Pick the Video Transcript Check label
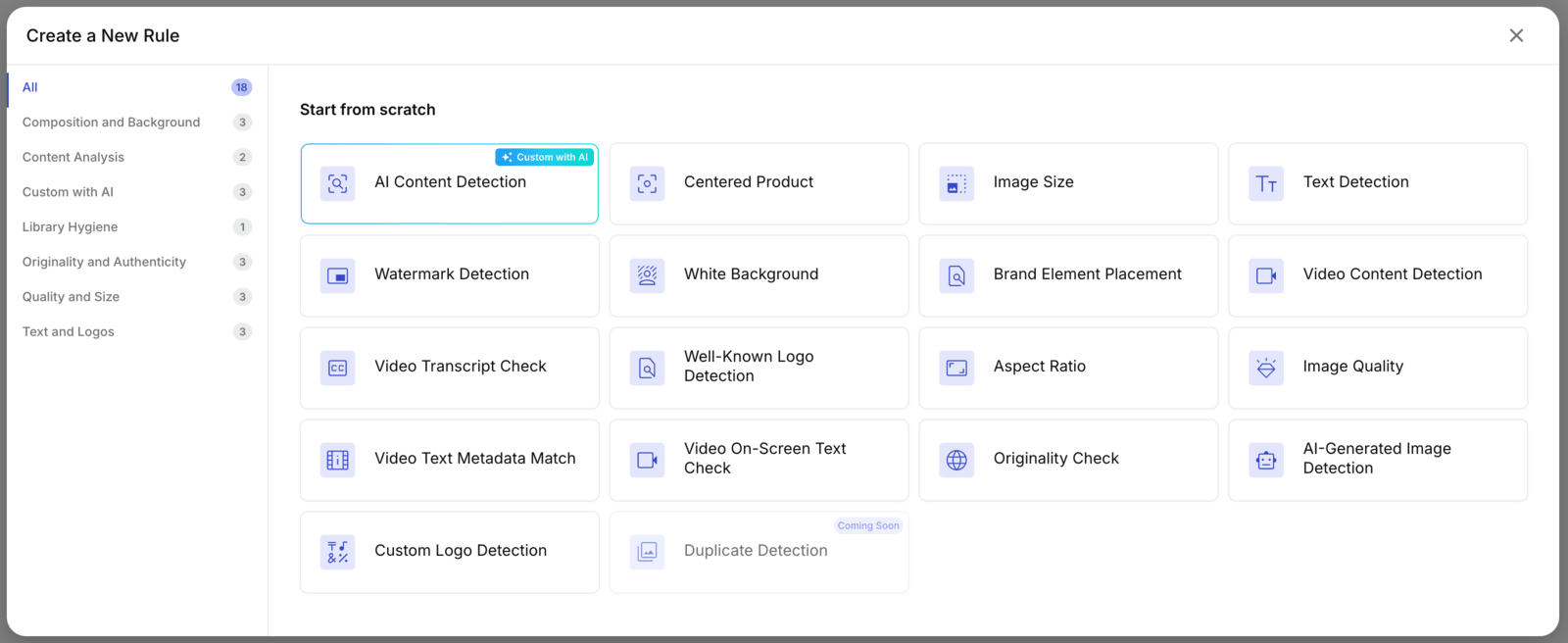Screen dimensions: 1568x643 click(x=461, y=367)
